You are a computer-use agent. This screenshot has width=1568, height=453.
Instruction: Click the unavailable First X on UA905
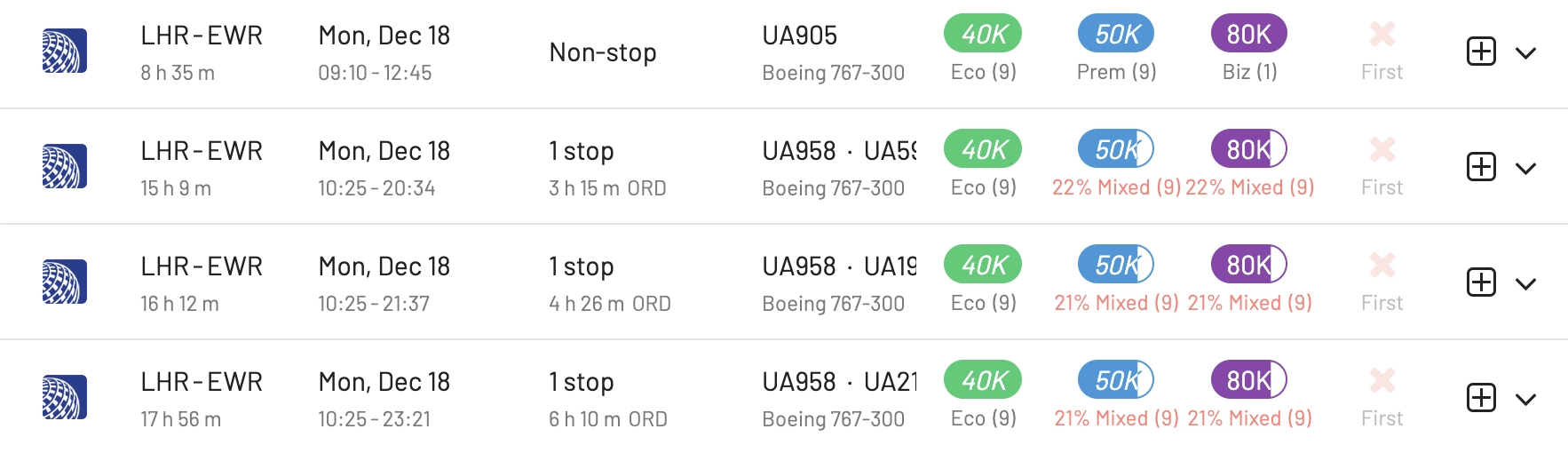coord(1382,34)
